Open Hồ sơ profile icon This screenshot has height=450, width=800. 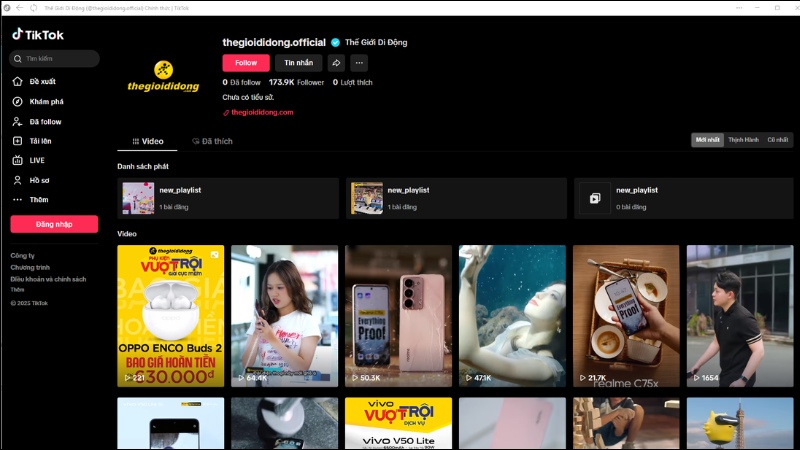click(x=17, y=180)
